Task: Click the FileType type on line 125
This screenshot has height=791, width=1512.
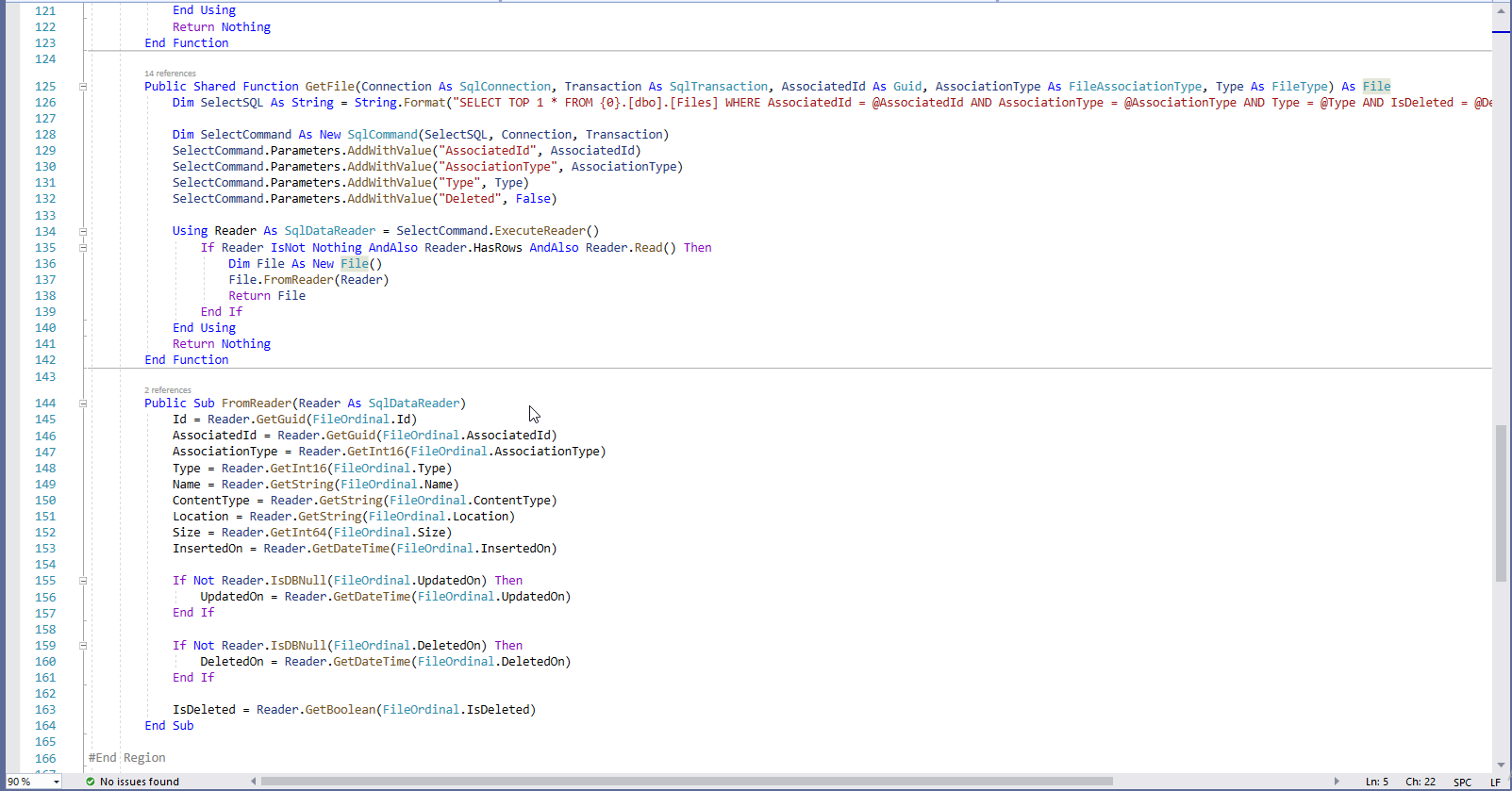Action: pyautogui.click(x=1299, y=87)
